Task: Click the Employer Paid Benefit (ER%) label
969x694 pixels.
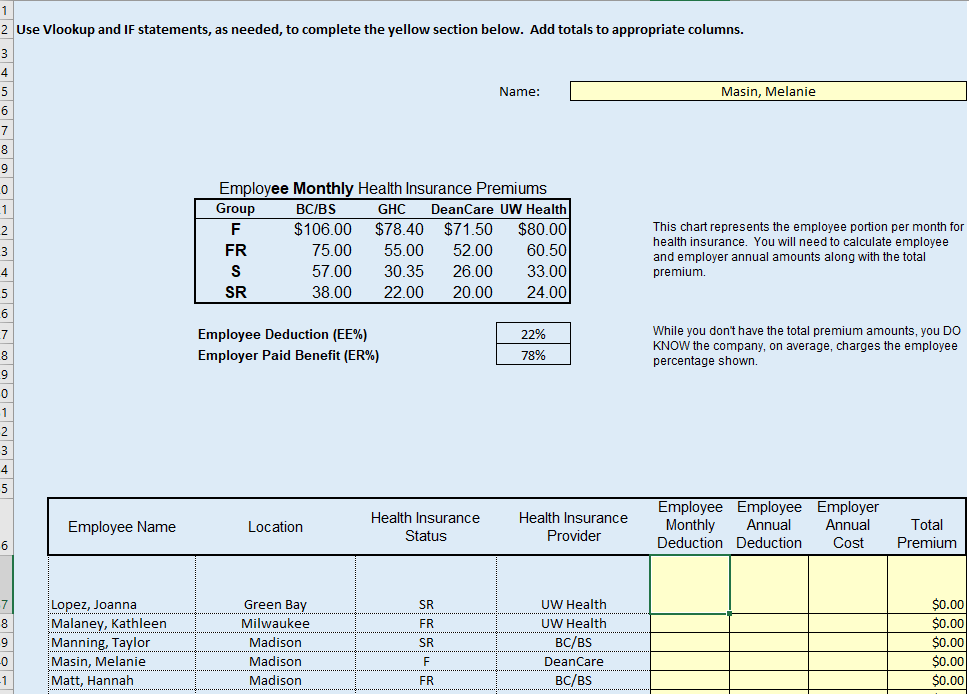Action: coord(288,355)
